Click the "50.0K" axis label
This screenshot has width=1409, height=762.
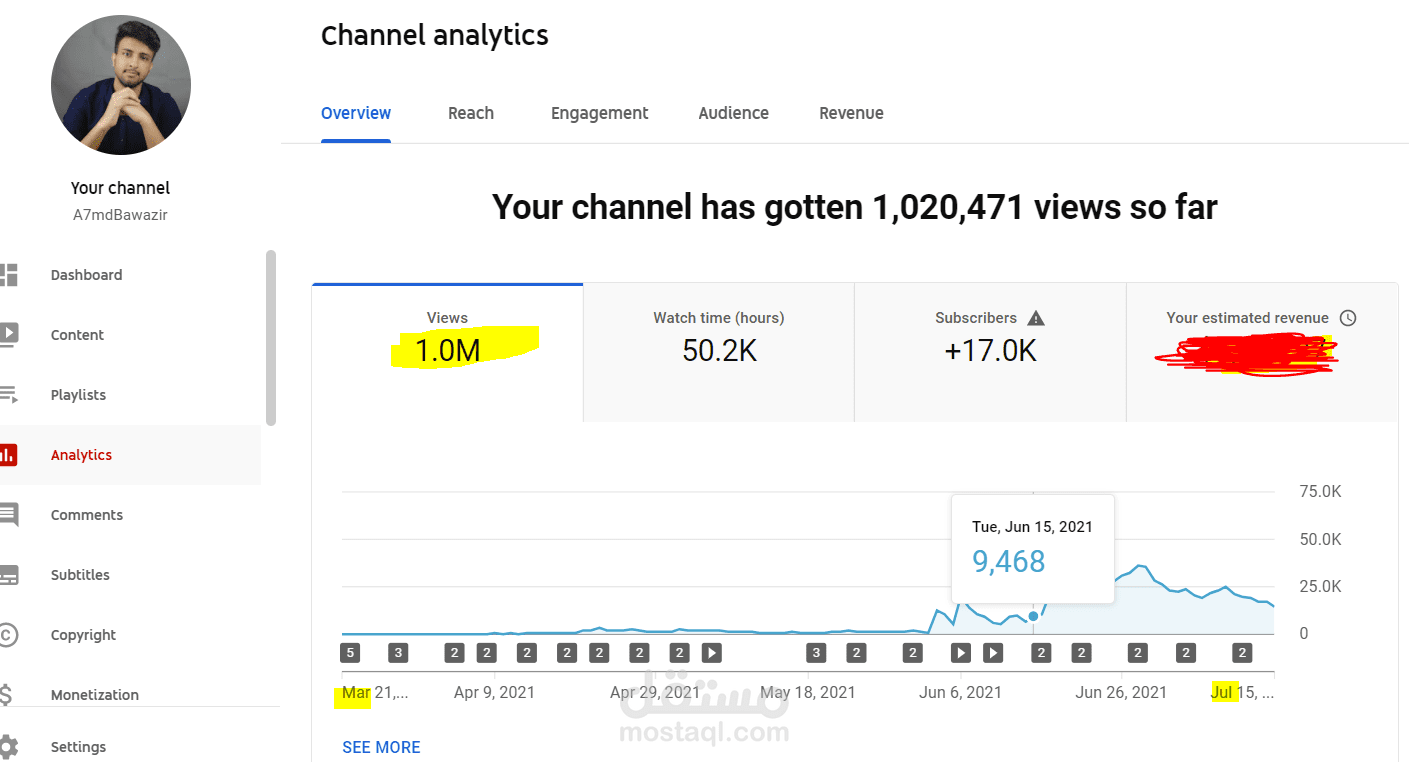click(x=1320, y=539)
